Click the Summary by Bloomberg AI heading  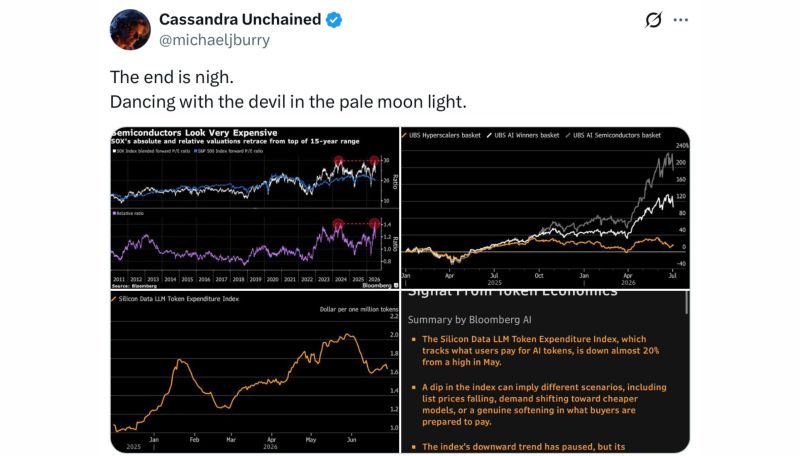[469, 320]
